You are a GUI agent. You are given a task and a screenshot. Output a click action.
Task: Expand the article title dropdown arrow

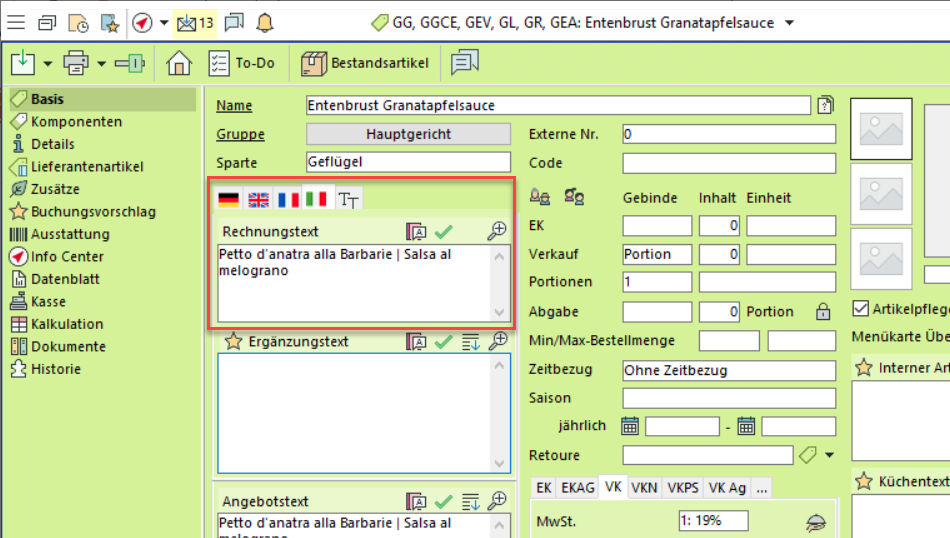[790, 23]
